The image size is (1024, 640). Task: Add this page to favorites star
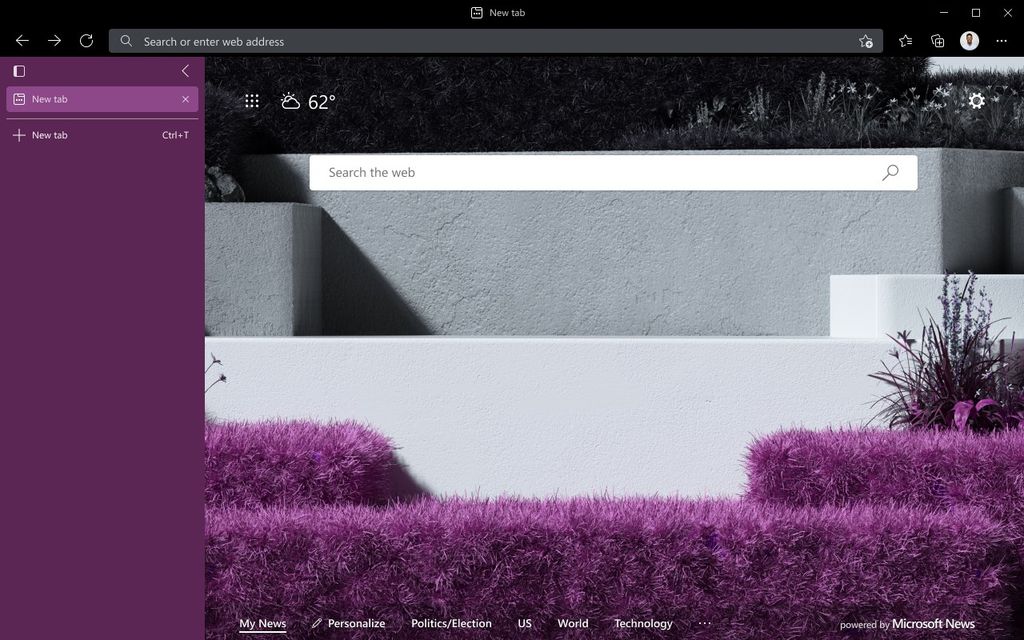[865, 41]
